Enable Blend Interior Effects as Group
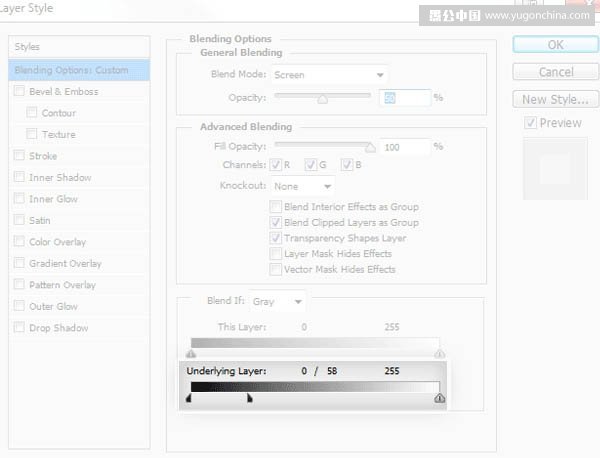Image resolution: width=600 pixels, height=458 pixels. tap(276, 207)
